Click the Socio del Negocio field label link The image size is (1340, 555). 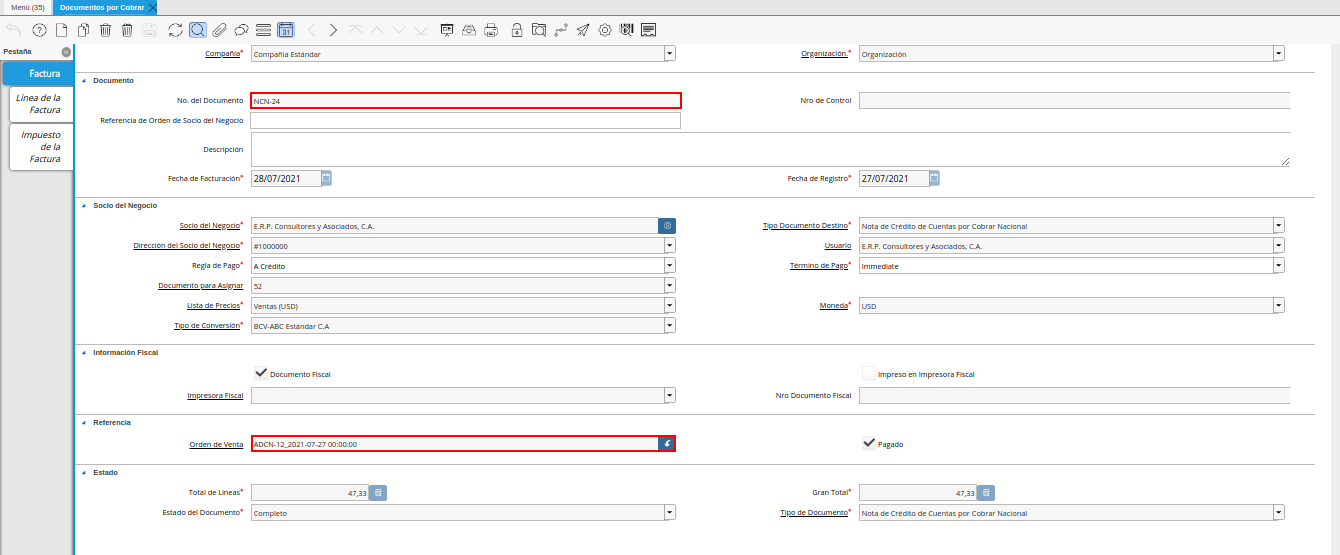pyautogui.click(x=209, y=226)
